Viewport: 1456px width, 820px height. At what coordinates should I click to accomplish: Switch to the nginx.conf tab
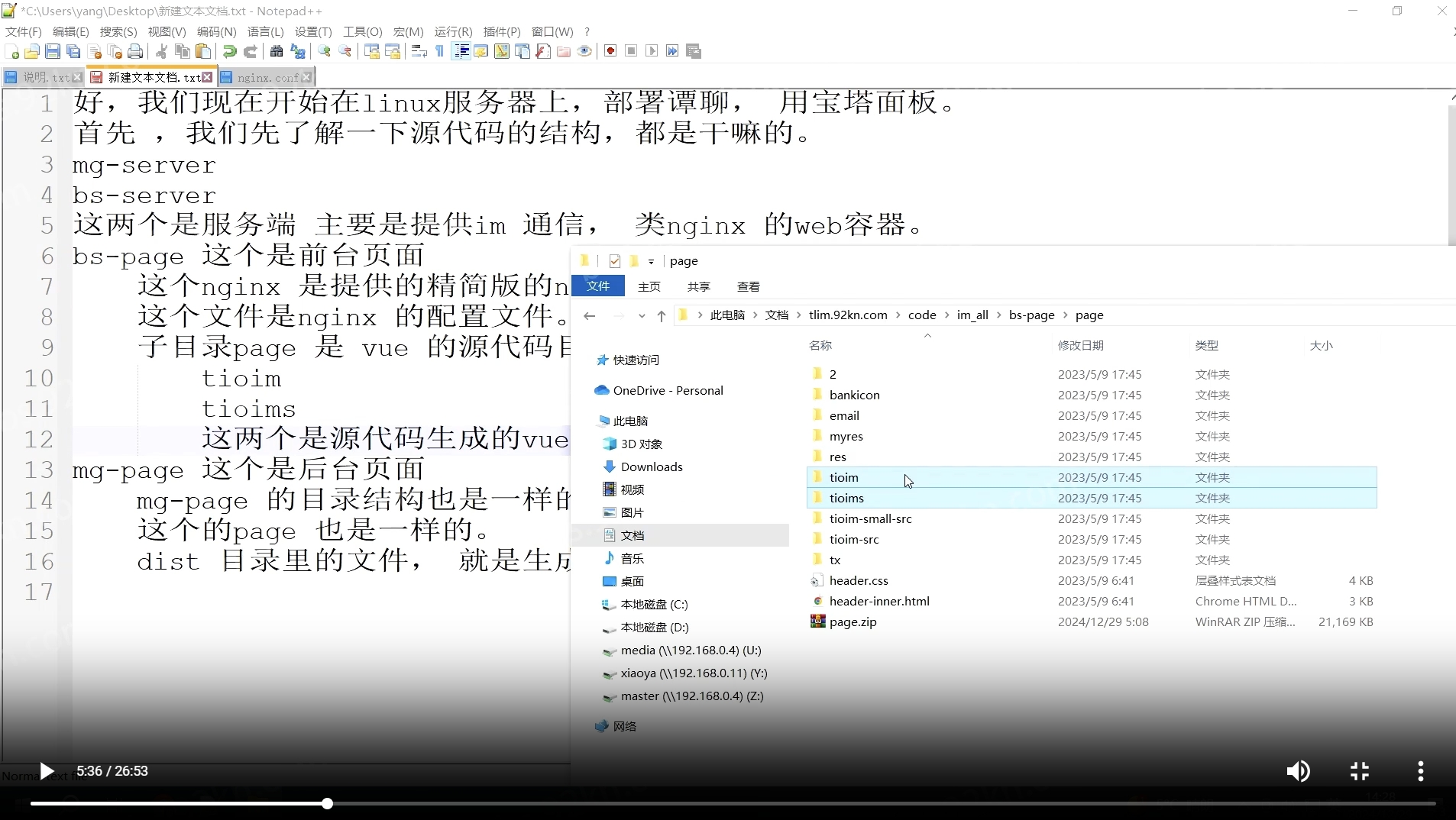click(266, 77)
